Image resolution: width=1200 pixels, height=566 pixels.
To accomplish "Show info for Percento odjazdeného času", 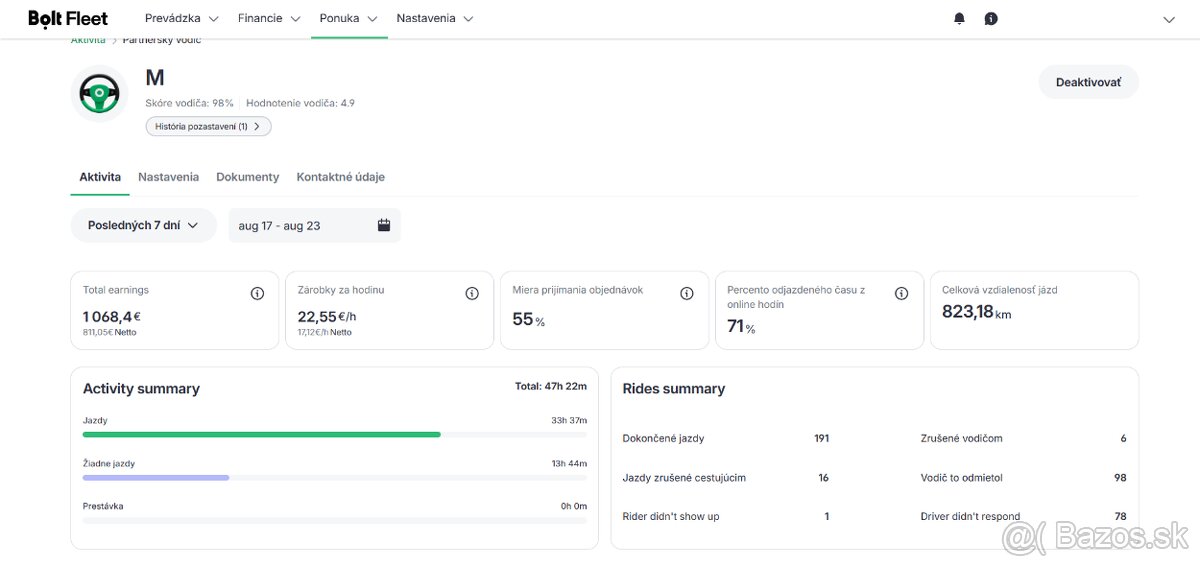I will (901, 293).
